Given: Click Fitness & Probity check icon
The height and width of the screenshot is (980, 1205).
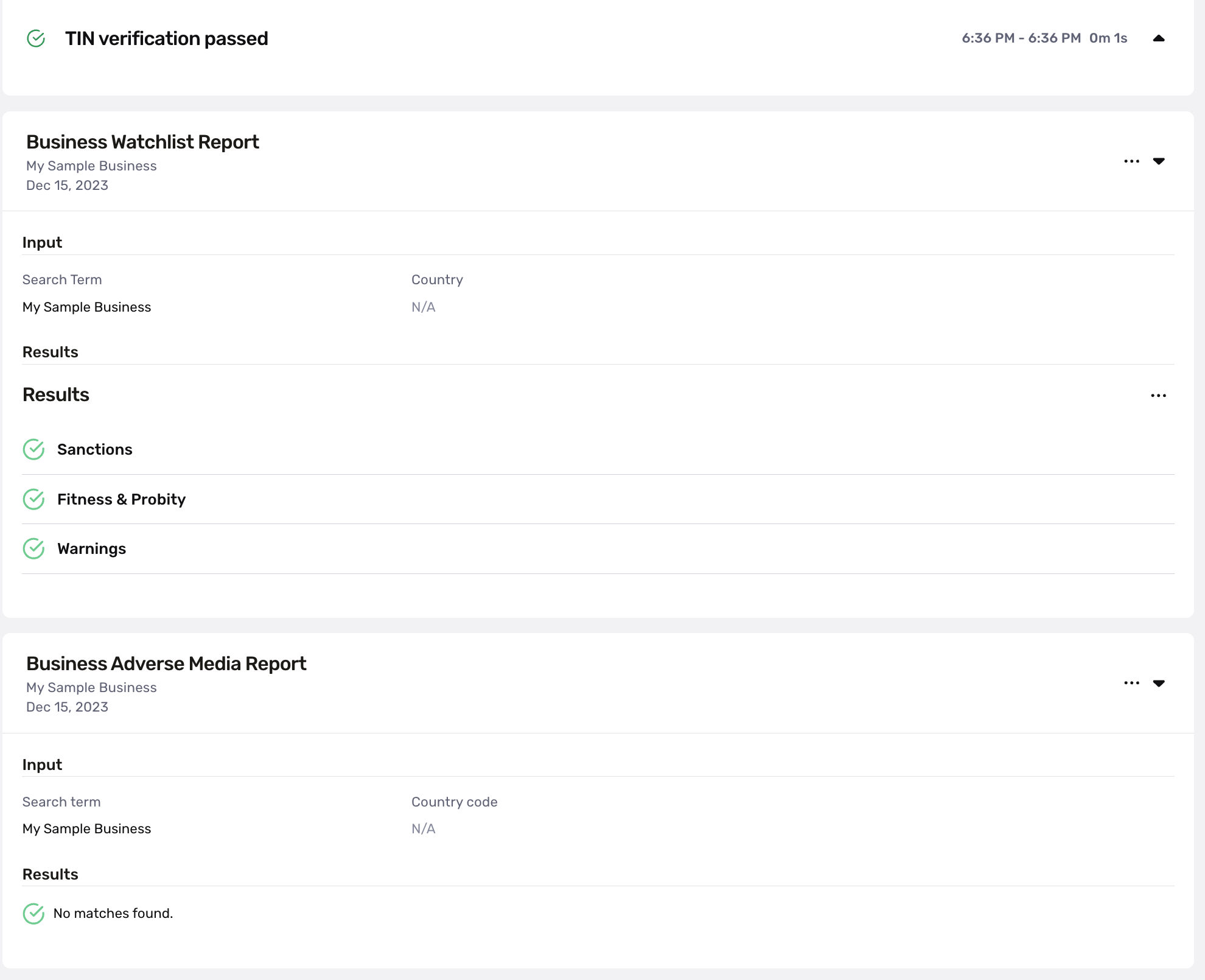Looking at the screenshot, I should tap(34, 499).
